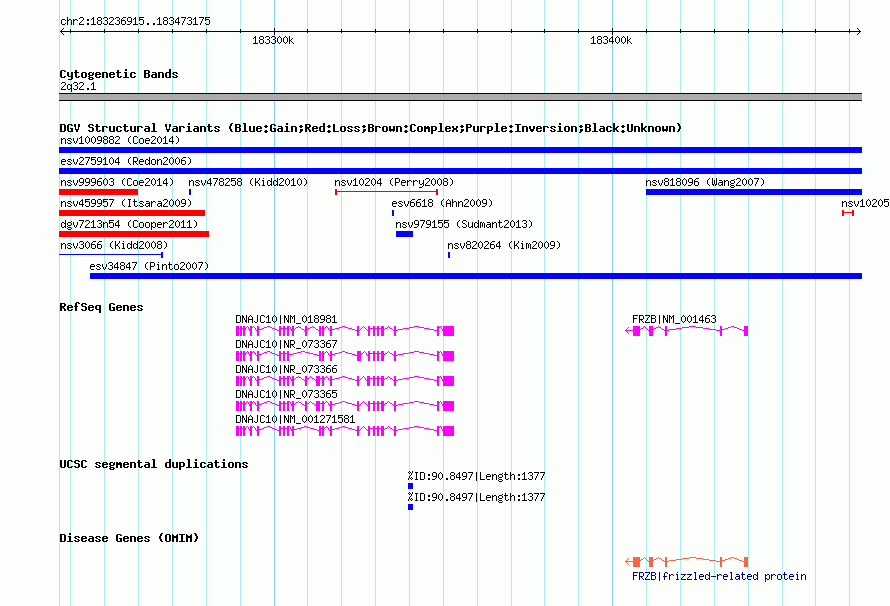The image size is (890, 606).
Task: Click the nsv820264 (Kim2009) marker
Action: tap(449, 255)
